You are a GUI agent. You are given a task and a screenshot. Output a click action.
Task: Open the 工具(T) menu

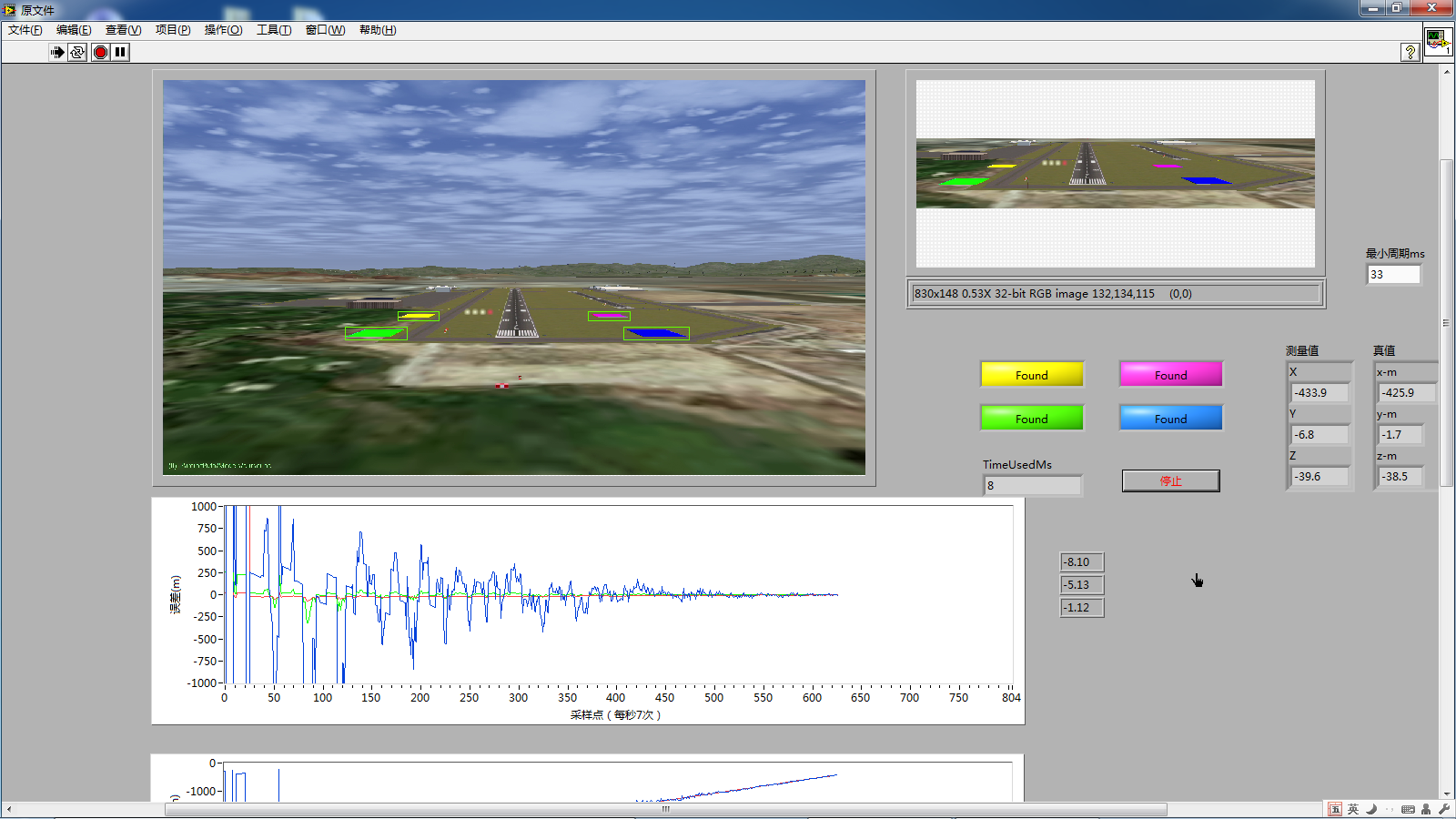tap(274, 30)
